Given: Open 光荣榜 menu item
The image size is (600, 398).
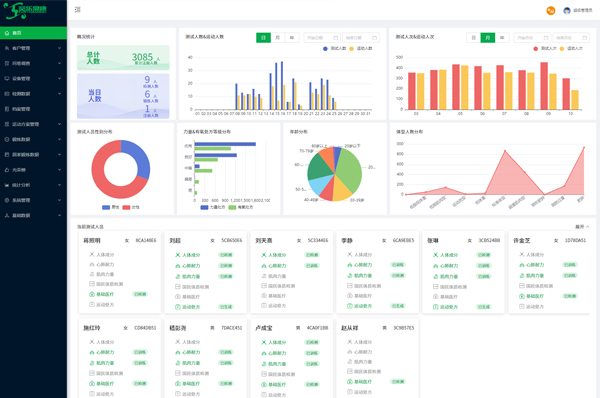Looking at the screenshot, I should click(33, 170).
